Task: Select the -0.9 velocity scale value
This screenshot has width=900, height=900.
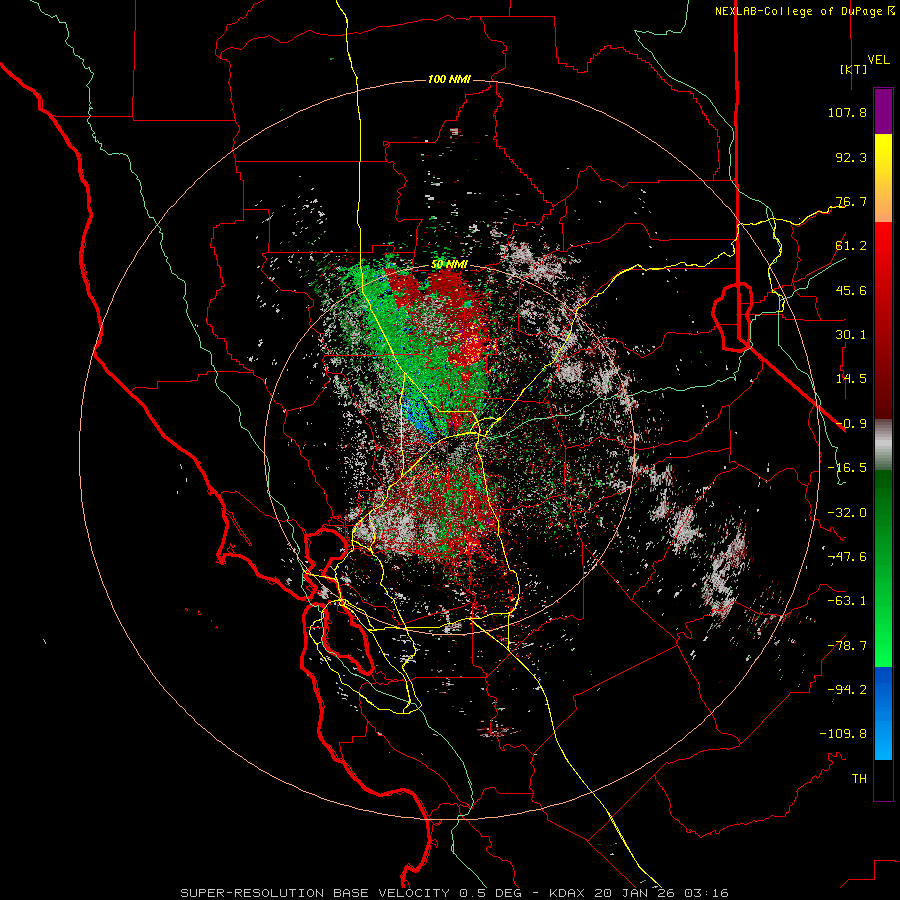Action: (x=851, y=424)
